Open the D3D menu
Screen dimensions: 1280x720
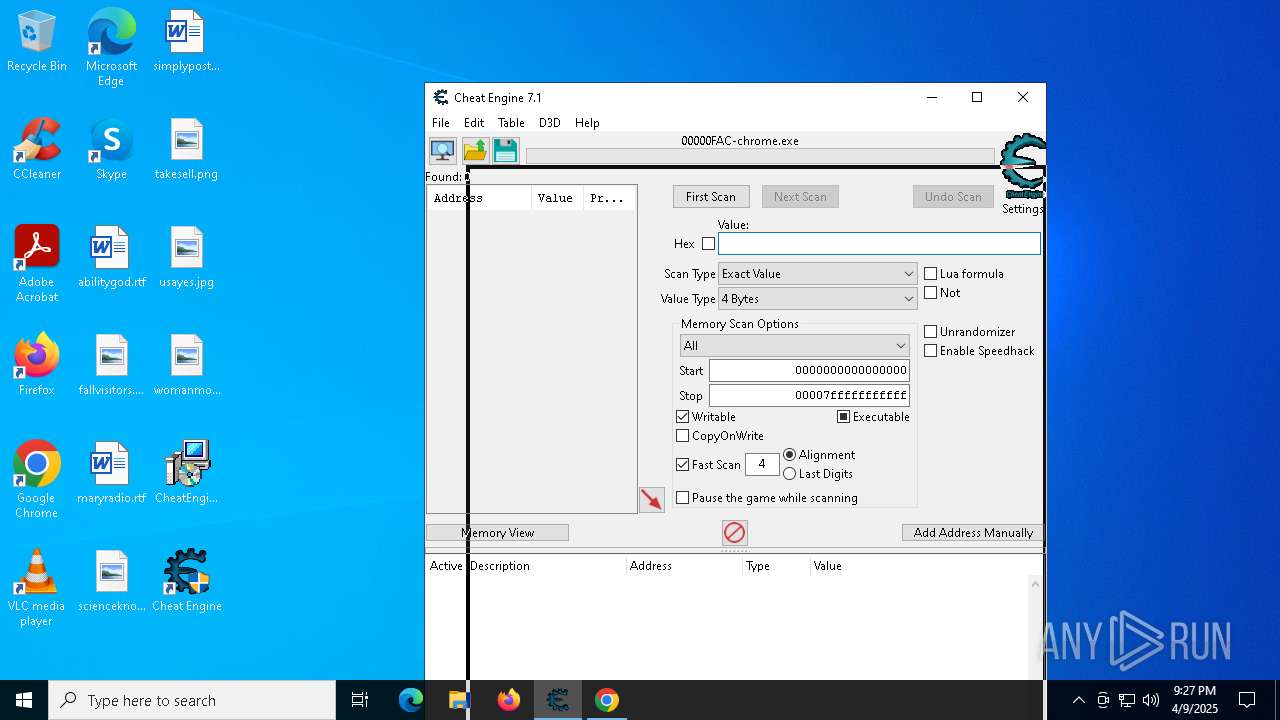tap(550, 123)
